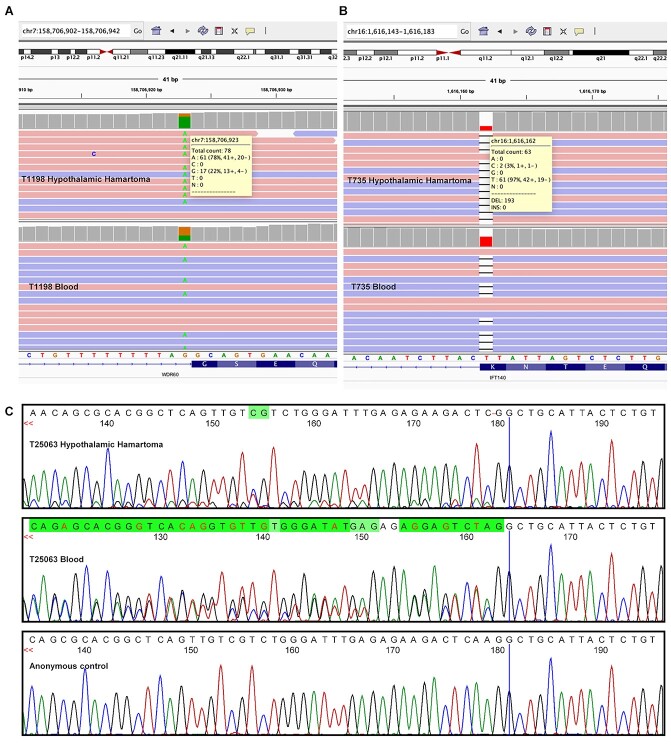The width and height of the screenshot is (671, 750).
Task: Click the T25063 Hypothalamic Hamartoma chromatogram label
Action: point(96,444)
